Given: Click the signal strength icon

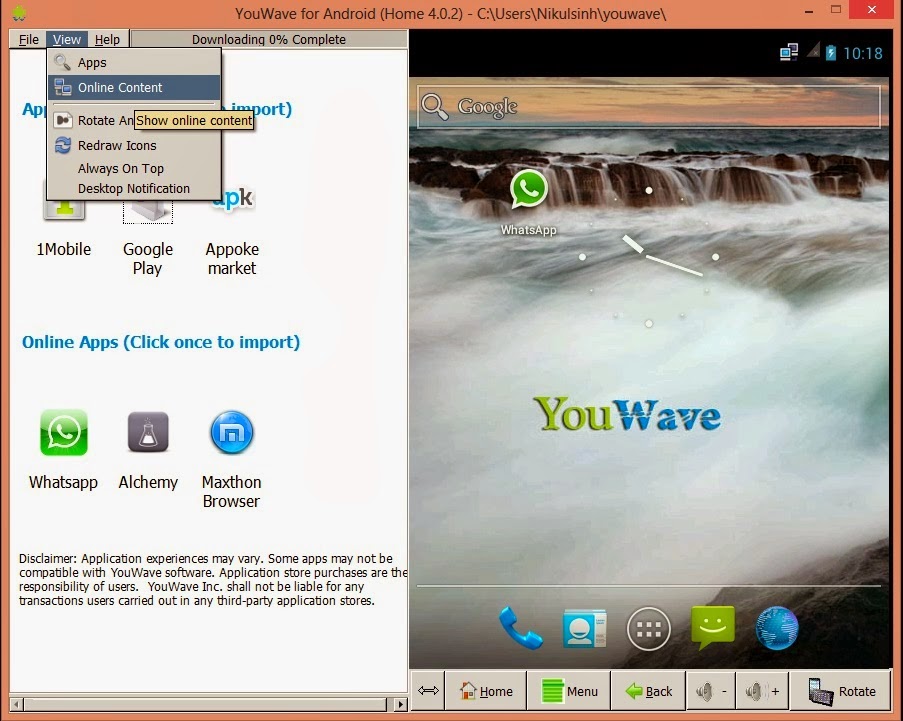Looking at the screenshot, I should pos(813,51).
